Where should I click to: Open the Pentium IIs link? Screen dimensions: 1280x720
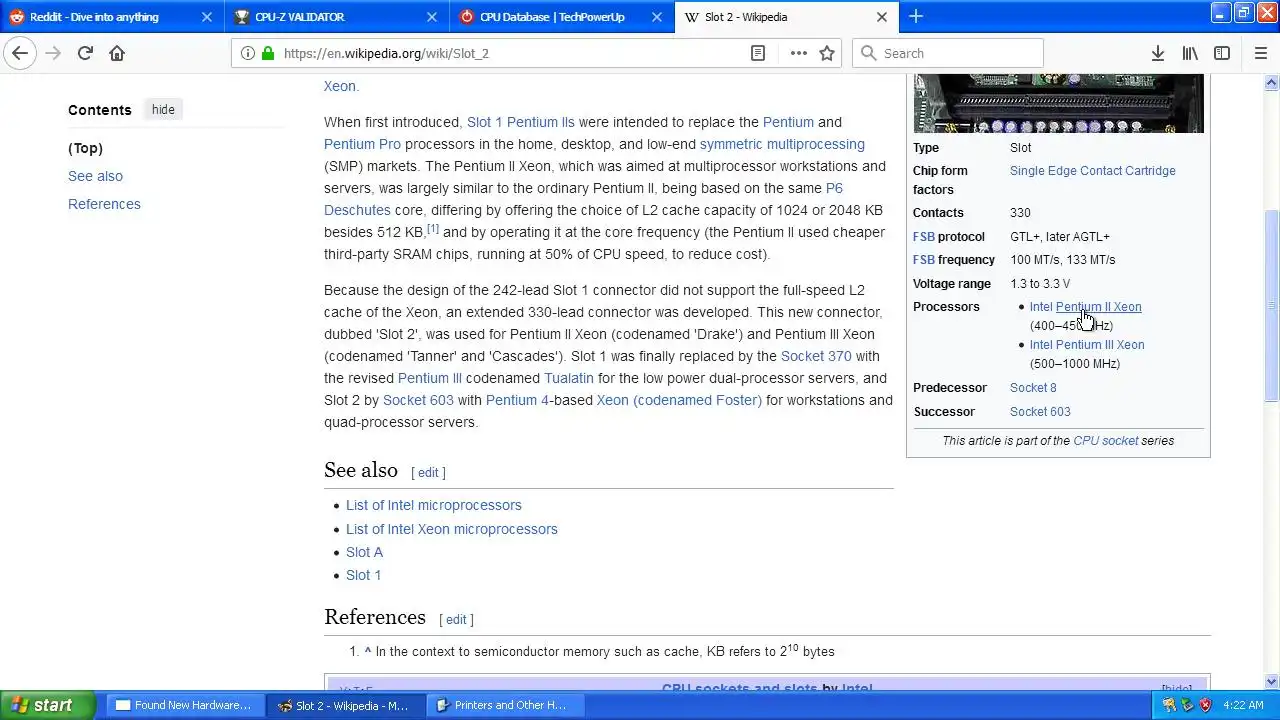[x=541, y=122]
